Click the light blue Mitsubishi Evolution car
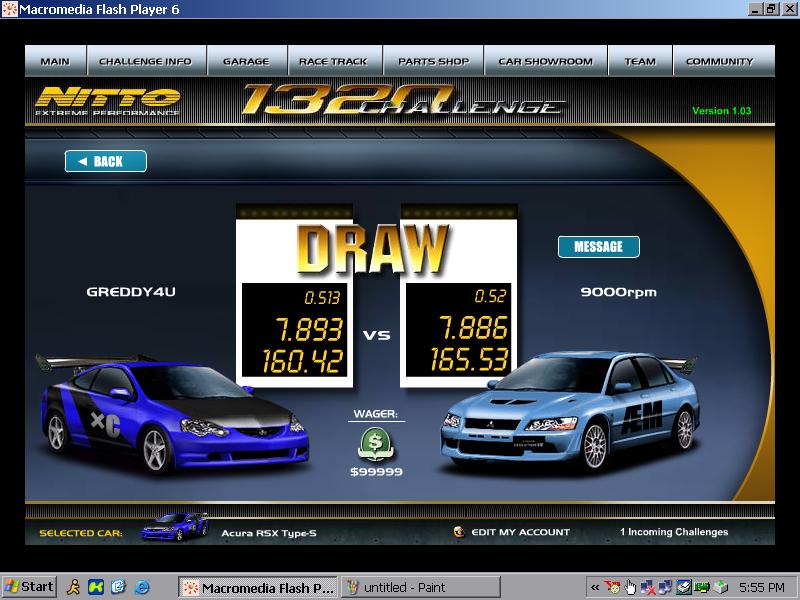This screenshot has height=600, width=800. [x=569, y=410]
